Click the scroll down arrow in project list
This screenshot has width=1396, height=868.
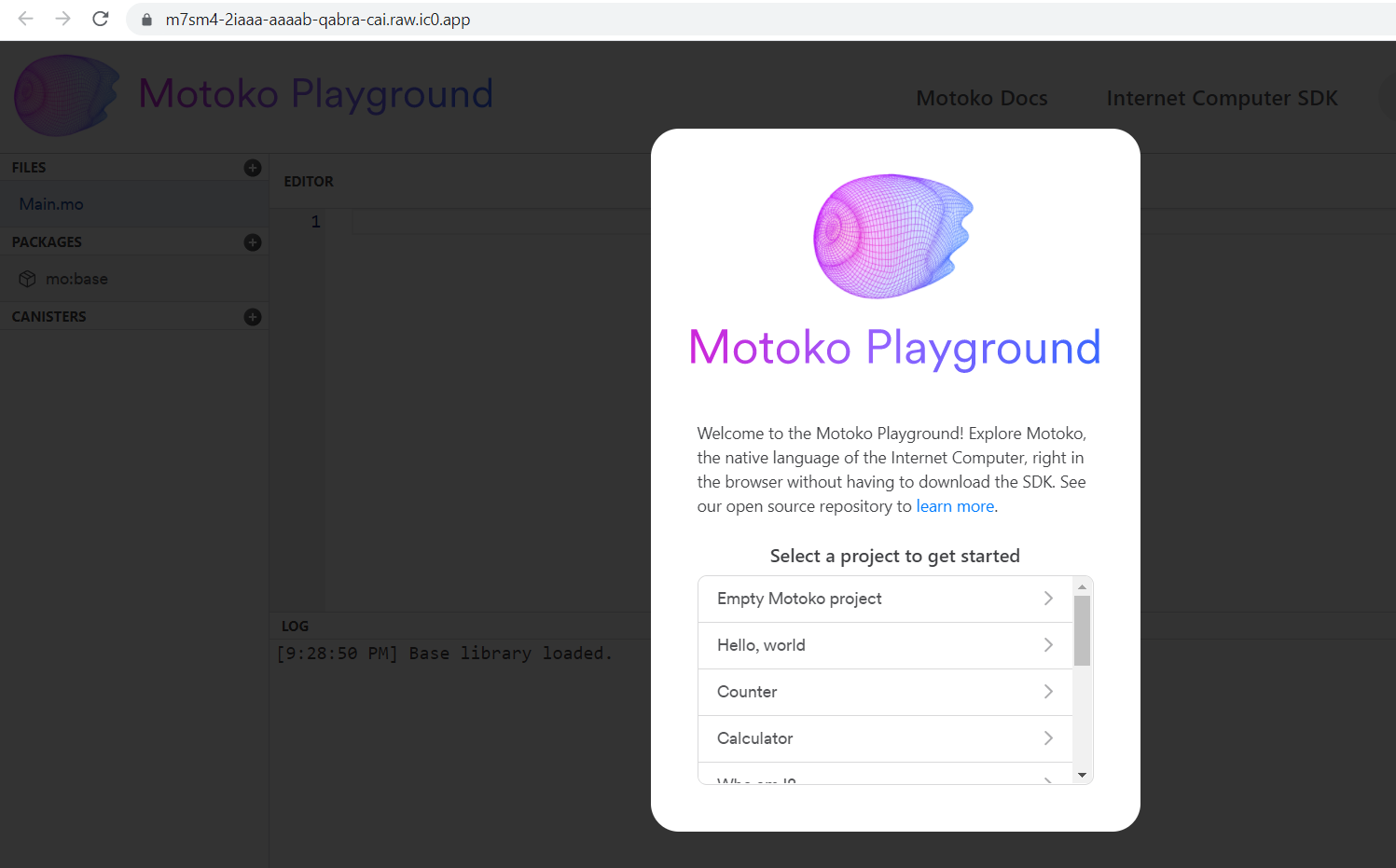pyautogui.click(x=1082, y=775)
